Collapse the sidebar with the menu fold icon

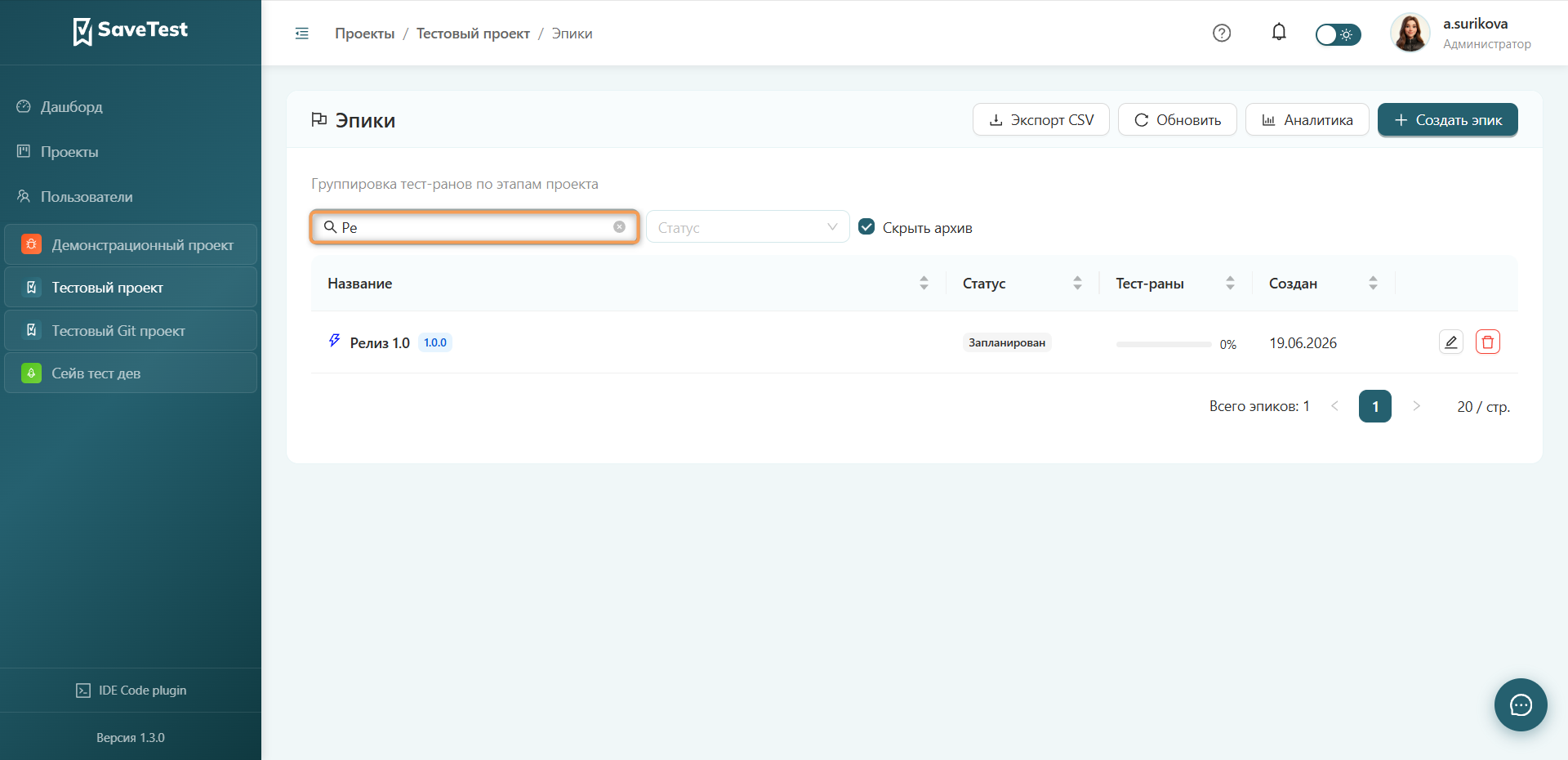click(x=302, y=34)
